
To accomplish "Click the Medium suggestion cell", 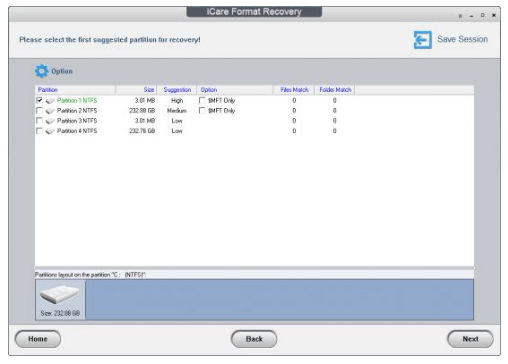I will pos(177,111).
